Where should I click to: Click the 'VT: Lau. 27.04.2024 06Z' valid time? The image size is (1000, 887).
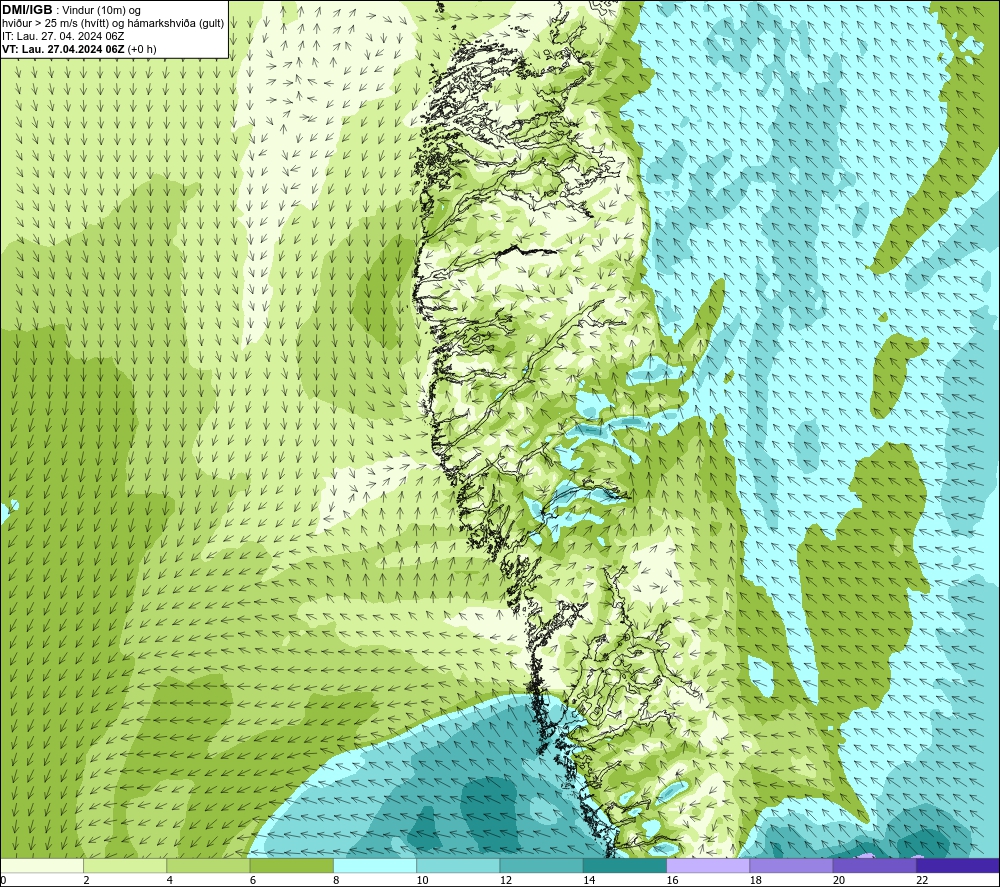point(64,49)
